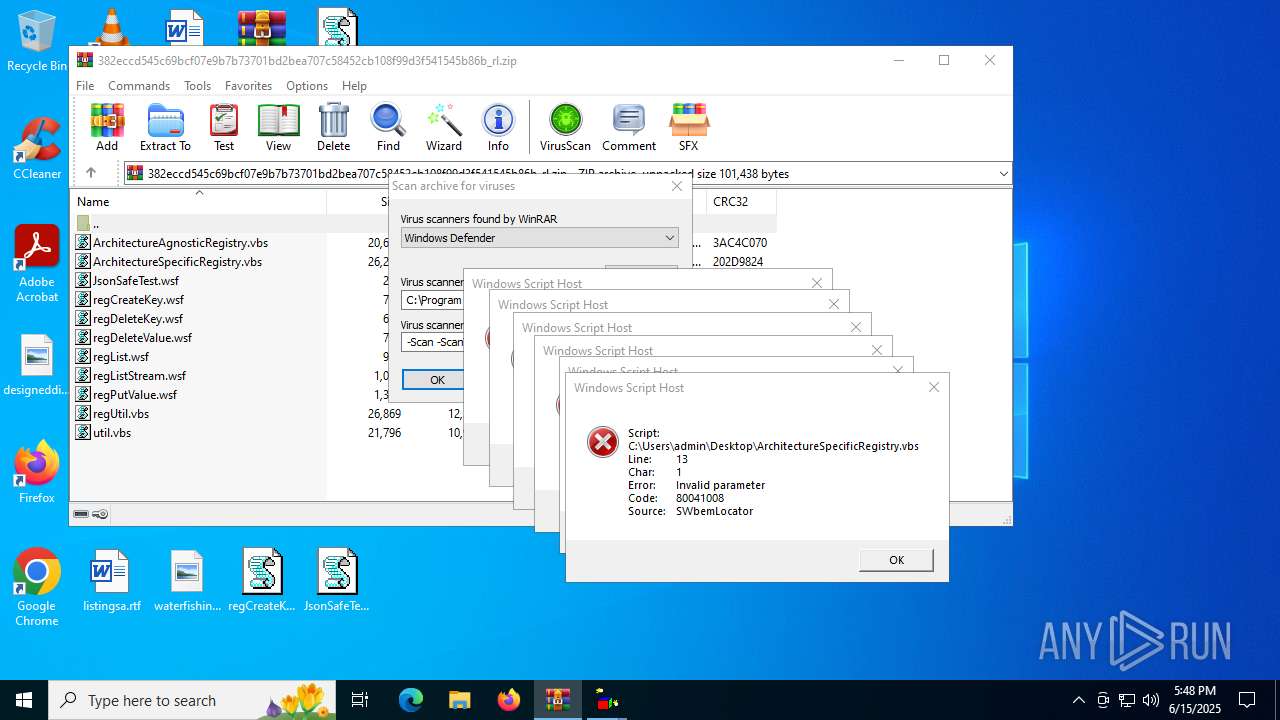The height and width of the screenshot is (720, 1280).
Task: Open Firefox desktop shortcut
Action: coord(37,472)
